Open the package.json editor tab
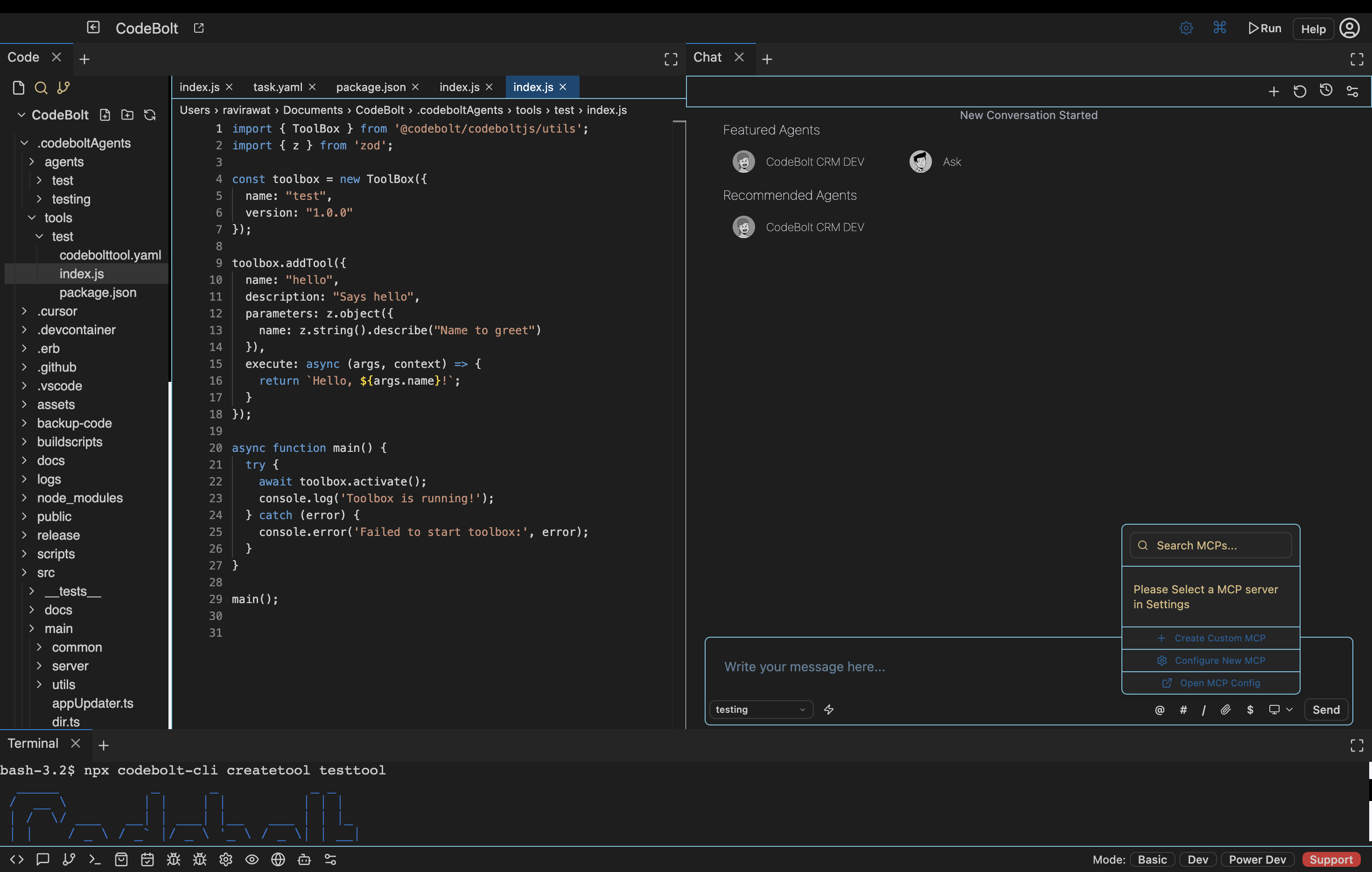1372x872 pixels. click(x=371, y=87)
